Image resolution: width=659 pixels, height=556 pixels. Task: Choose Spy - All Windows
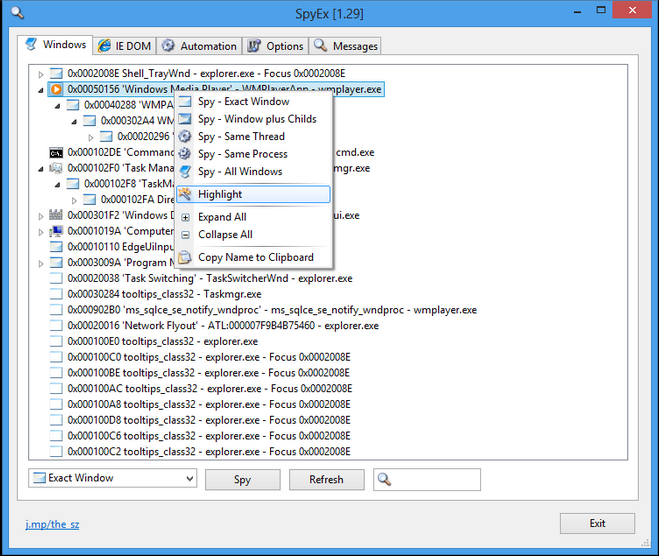pos(253,171)
